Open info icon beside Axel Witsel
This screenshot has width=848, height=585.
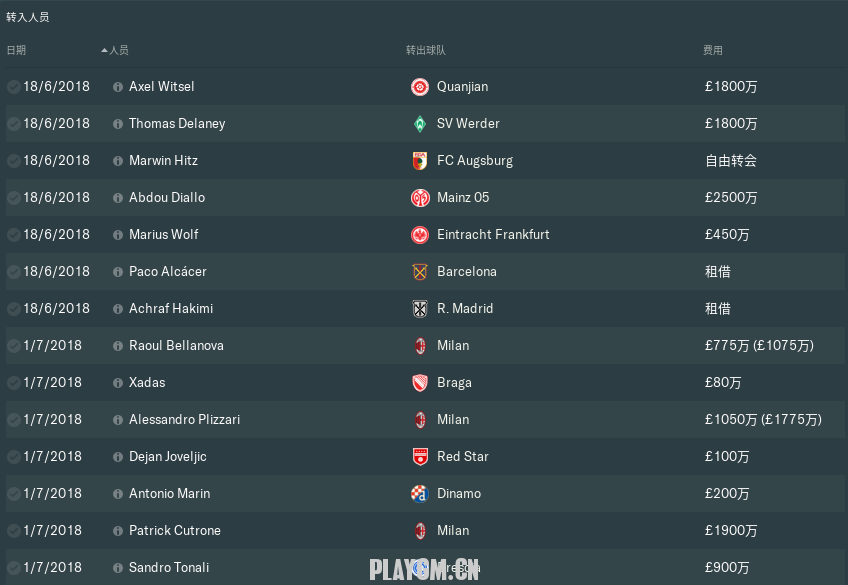tap(118, 87)
